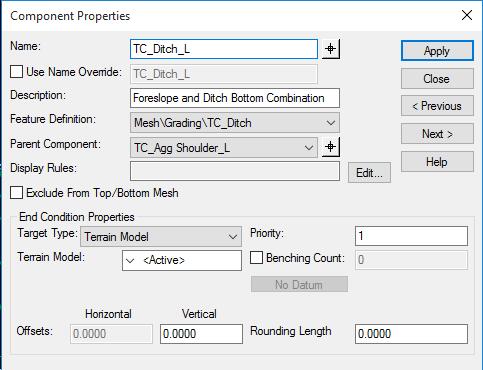
Task: Expand the Parent Component dropdown
Action: pyautogui.click(x=224, y=147)
